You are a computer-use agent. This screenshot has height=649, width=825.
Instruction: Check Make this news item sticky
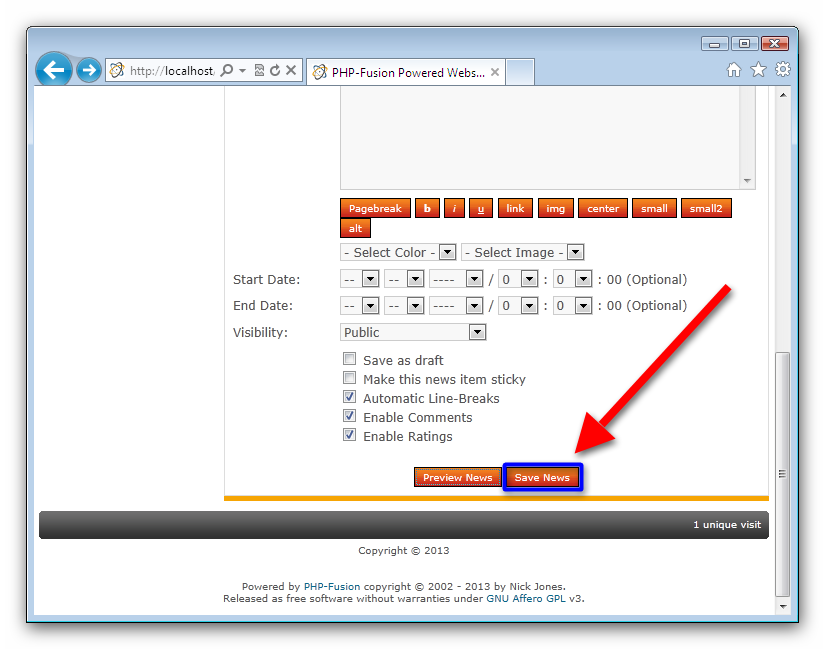coord(349,378)
